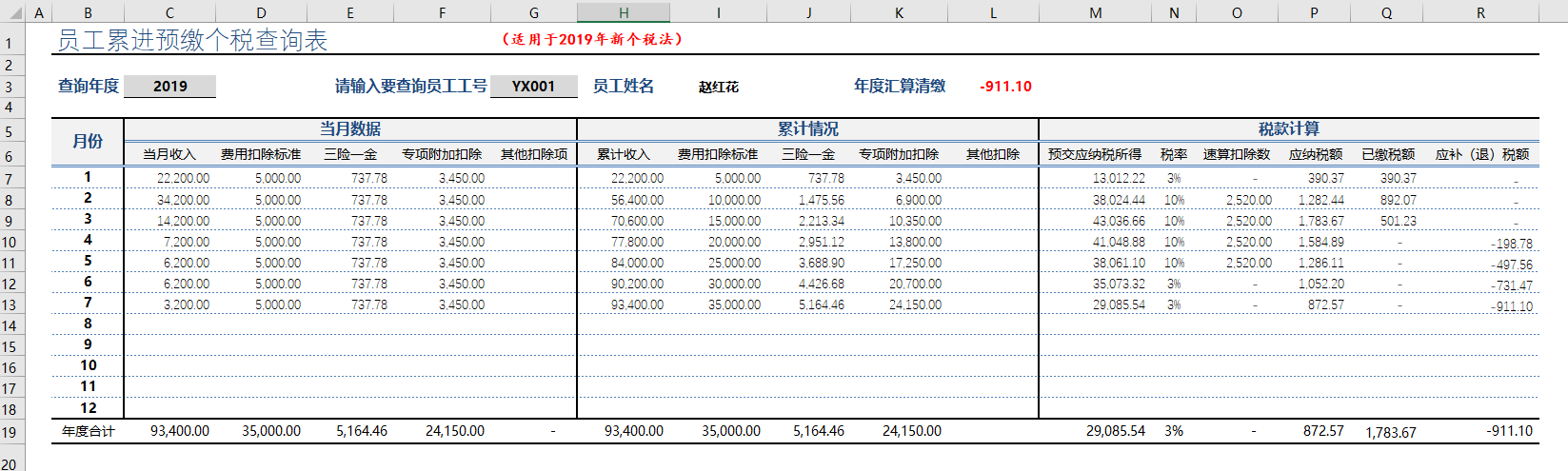Click the 累计情况 section header

807,129
